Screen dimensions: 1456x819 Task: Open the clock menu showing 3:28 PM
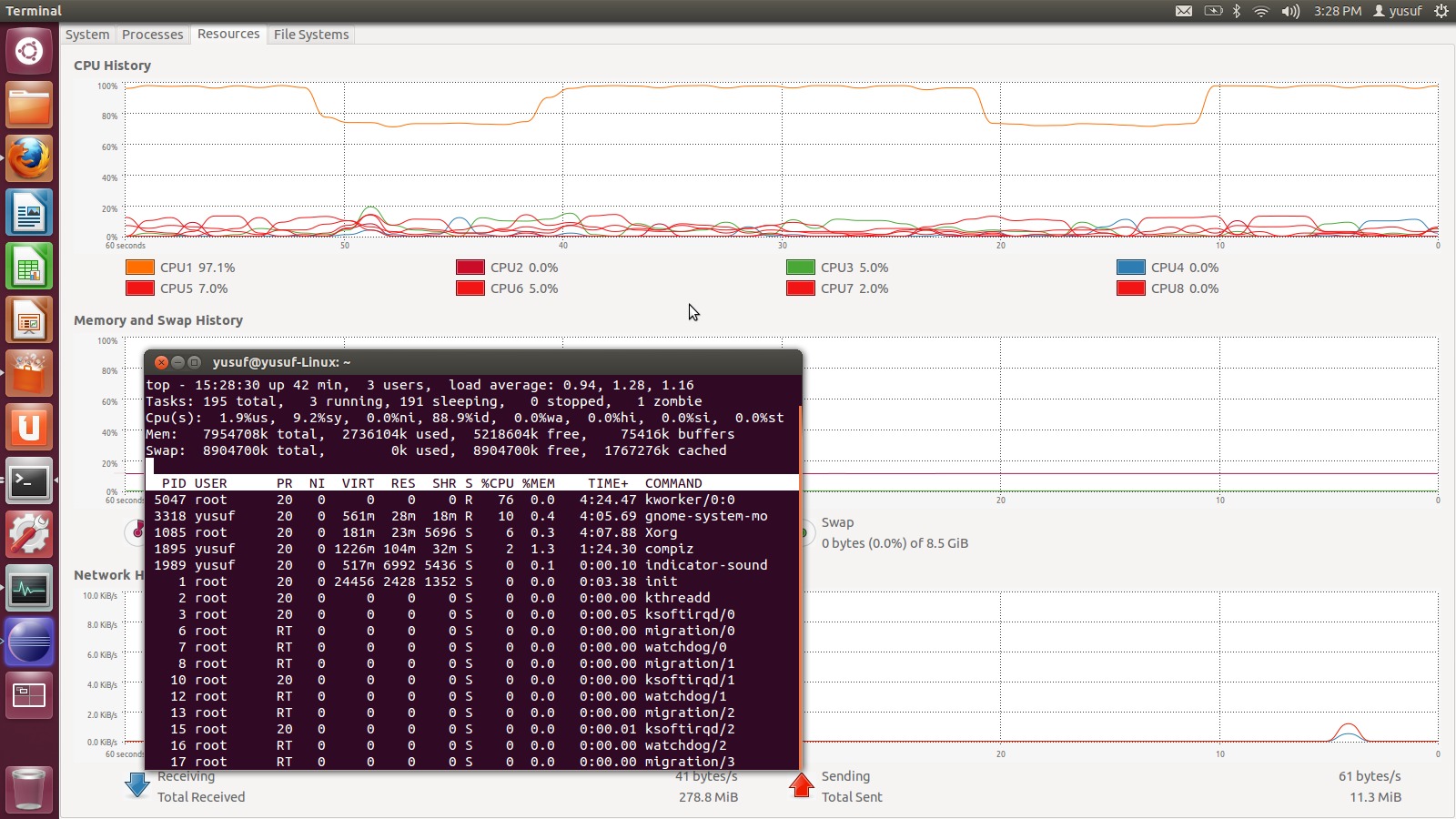pyautogui.click(x=1329, y=11)
